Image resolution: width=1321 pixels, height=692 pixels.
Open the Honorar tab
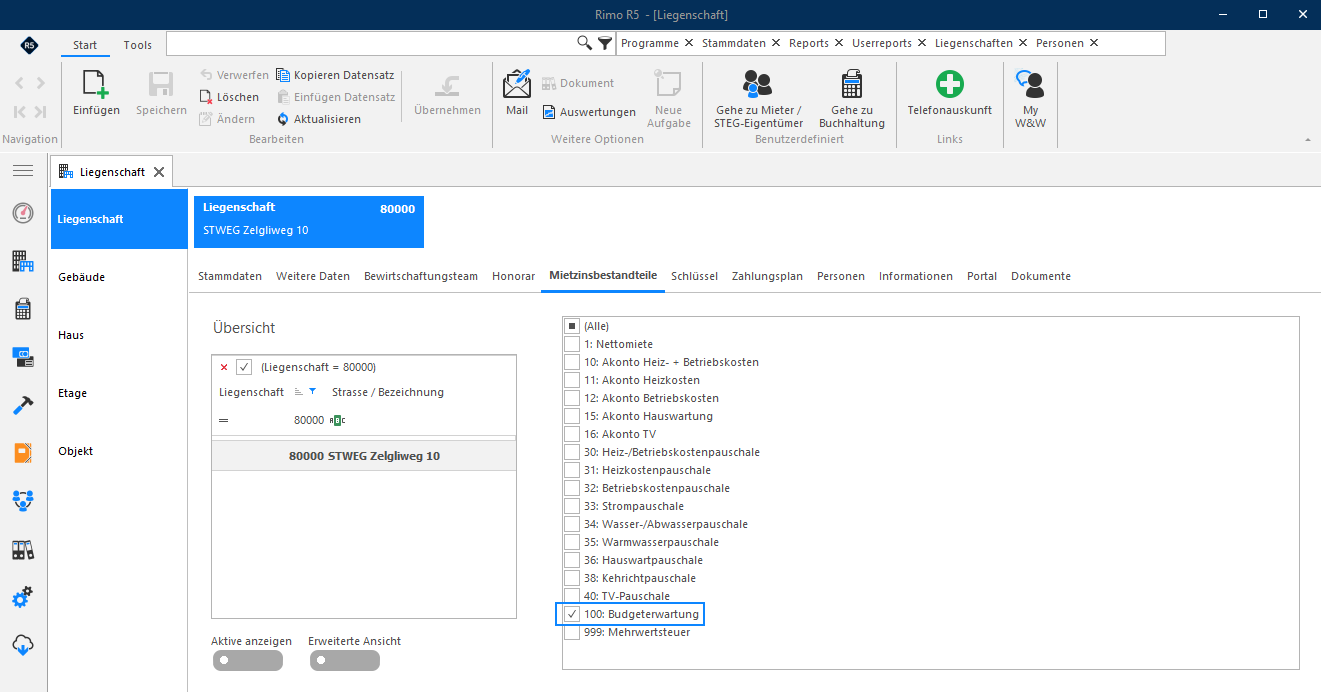514,276
